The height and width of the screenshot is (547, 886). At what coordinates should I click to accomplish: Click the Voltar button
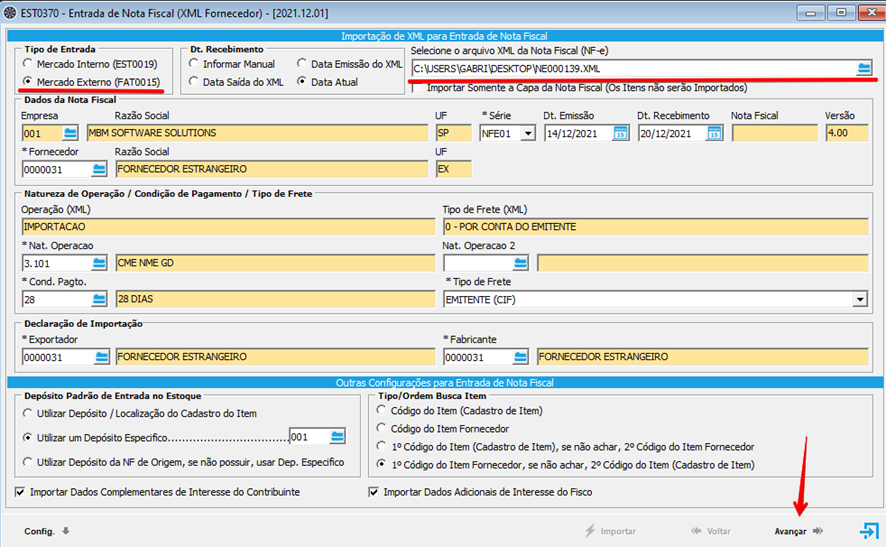click(x=711, y=531)
